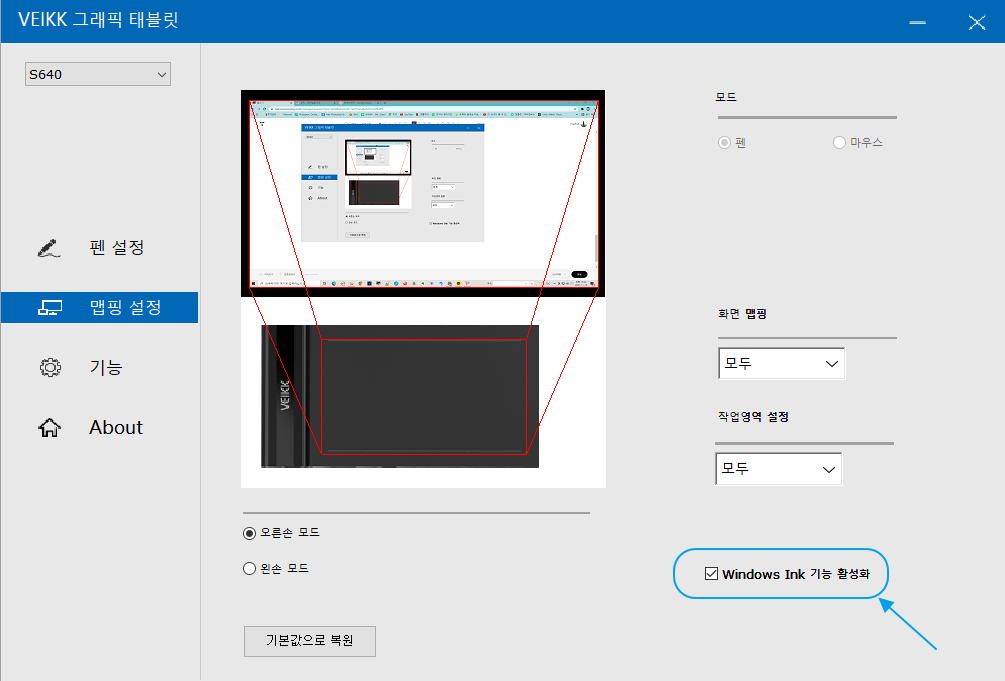Click the gear icon beside 기능
The width and height of the screenshot is (1005, 681).
click(50, 367)
